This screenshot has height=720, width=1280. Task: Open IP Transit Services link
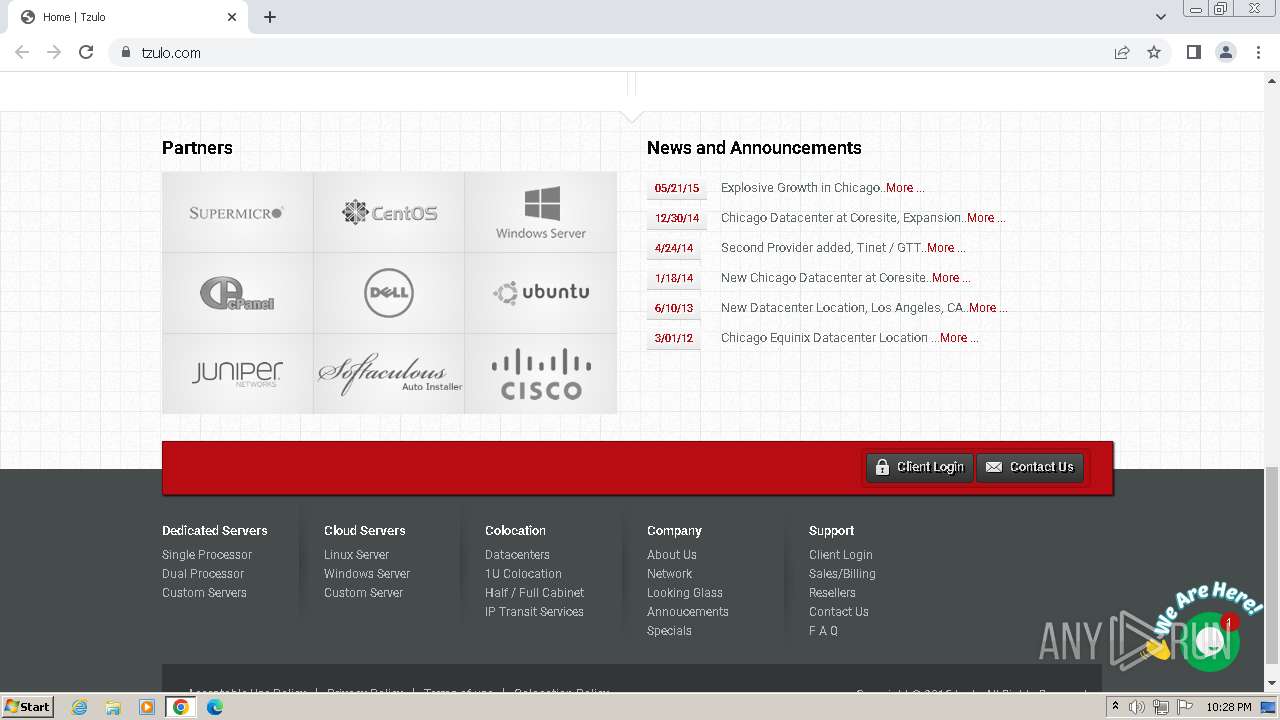534,612
